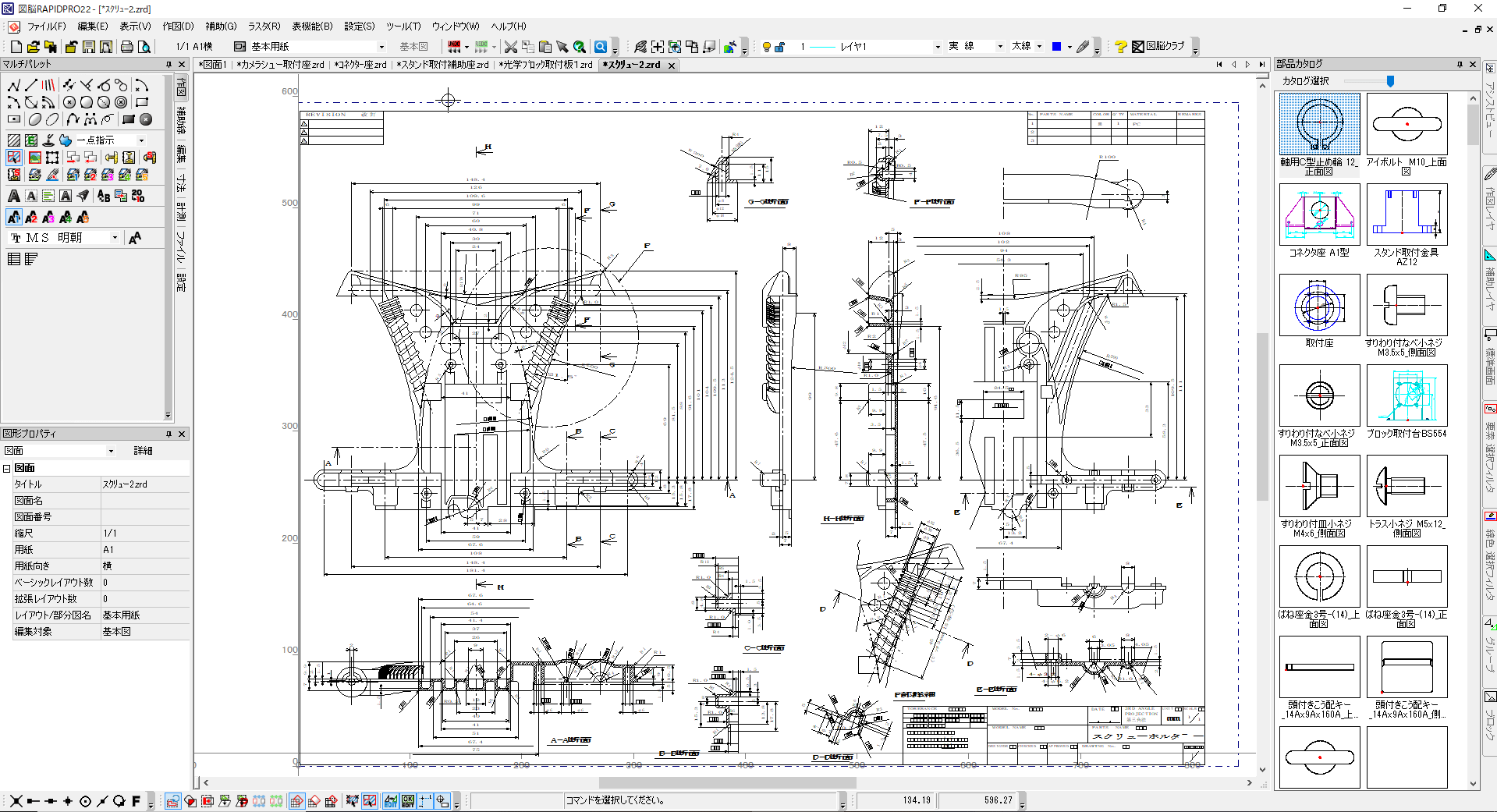1497x812 pixels.
Task: Click the insert image tool icon
Action: pos(35,158)
